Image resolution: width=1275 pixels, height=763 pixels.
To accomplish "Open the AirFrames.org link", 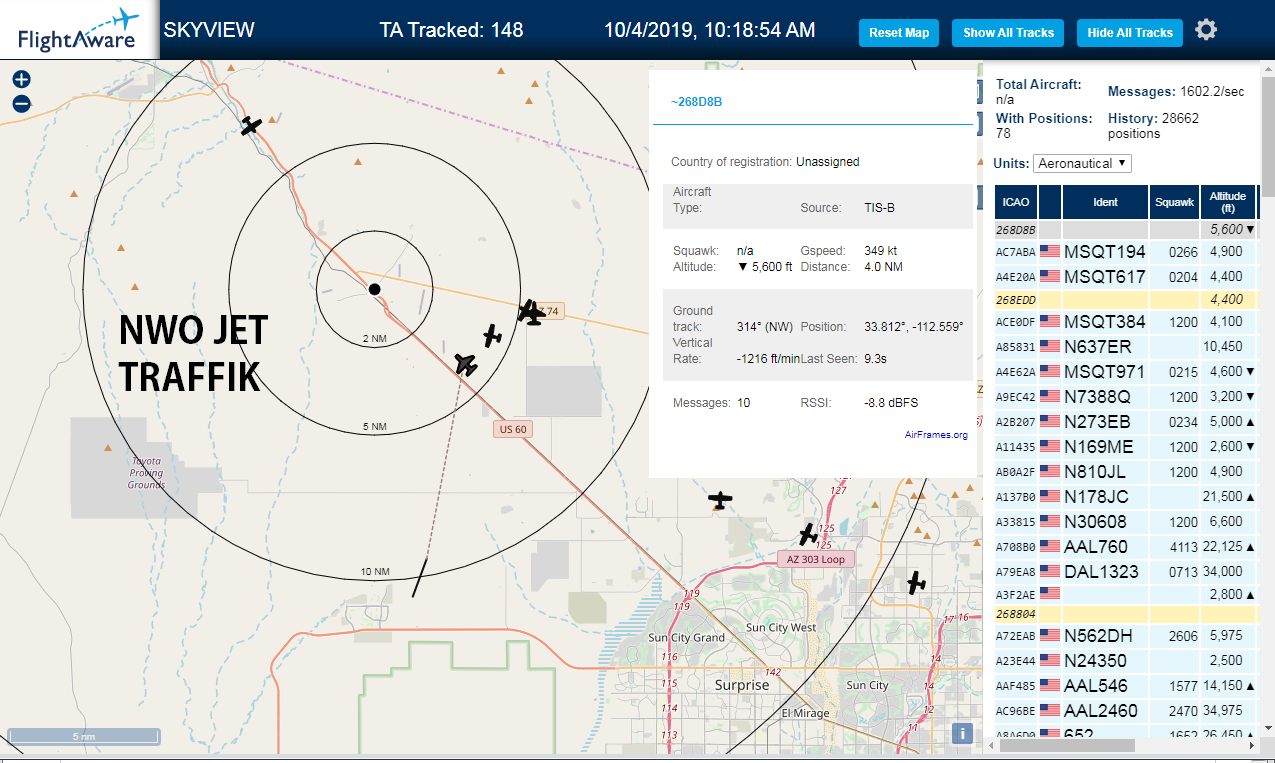I will coord(936,434).
